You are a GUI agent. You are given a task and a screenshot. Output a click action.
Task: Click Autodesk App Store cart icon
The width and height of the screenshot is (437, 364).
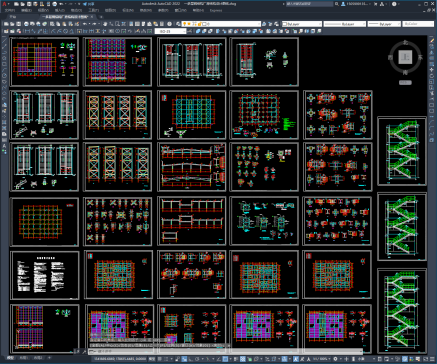[x=376, y=4]
